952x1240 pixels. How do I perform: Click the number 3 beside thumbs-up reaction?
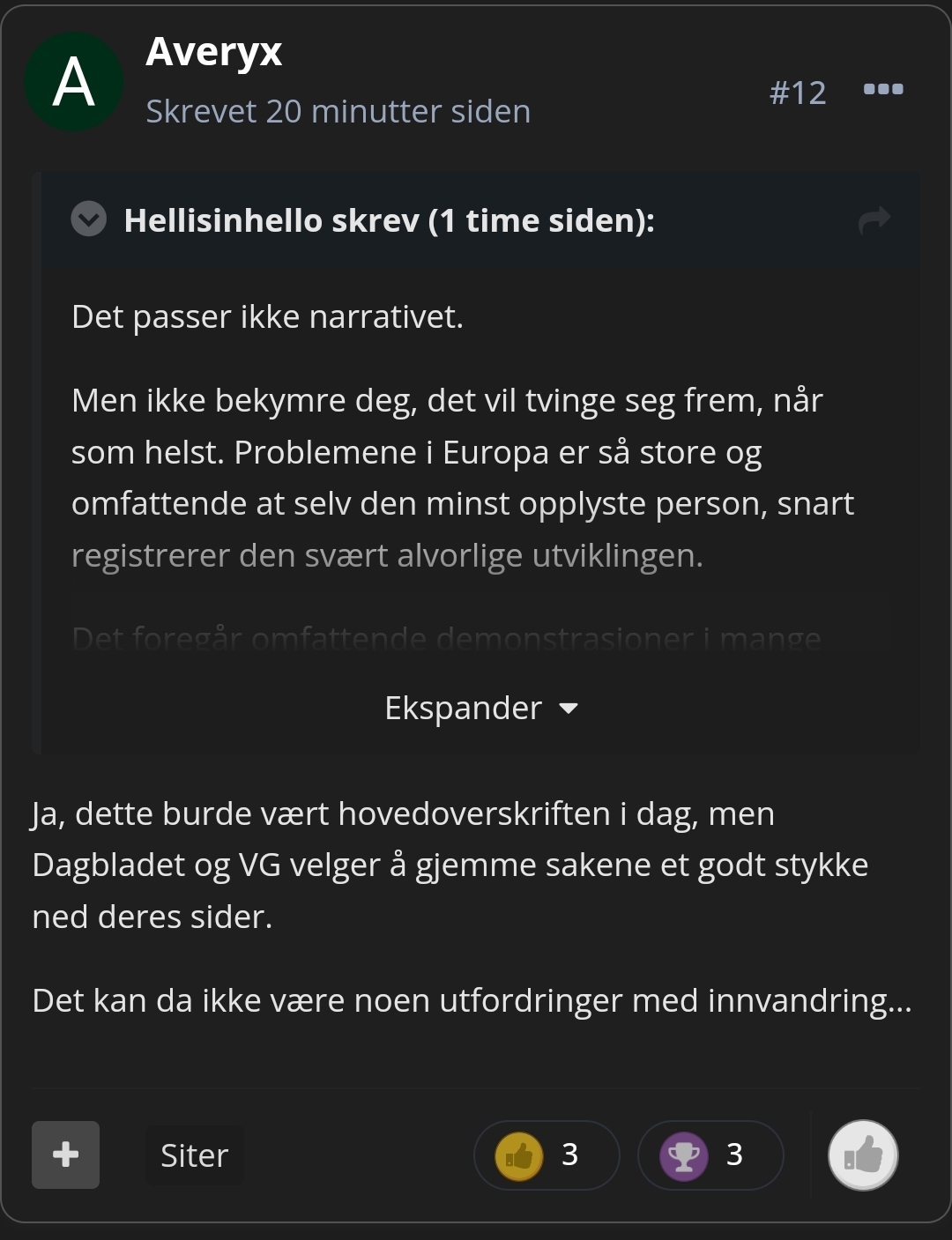[x=570, y=1155]
